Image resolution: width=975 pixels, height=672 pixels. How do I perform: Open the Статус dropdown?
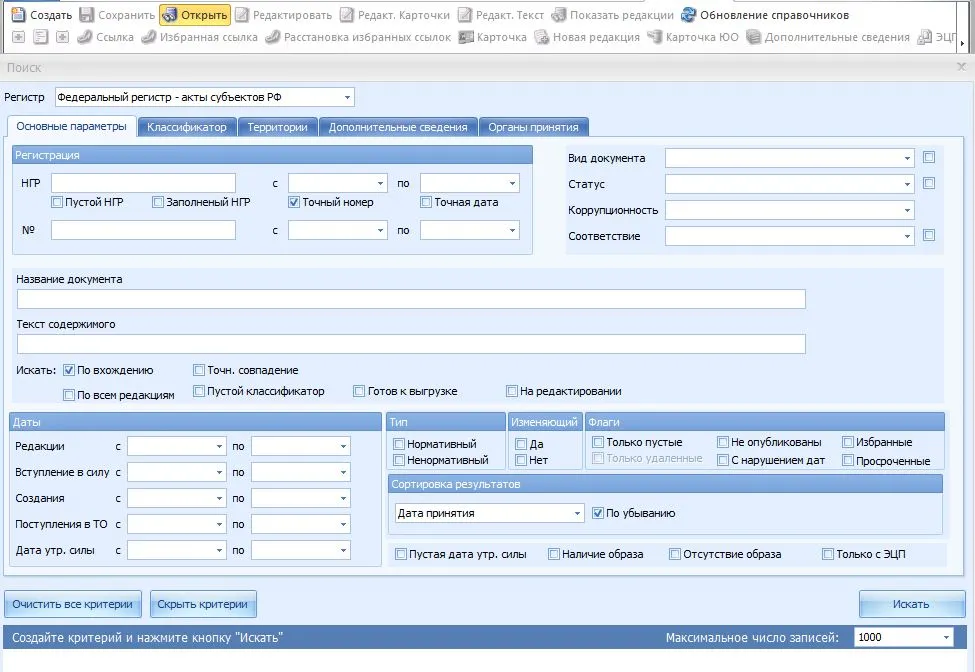[907, 184]
